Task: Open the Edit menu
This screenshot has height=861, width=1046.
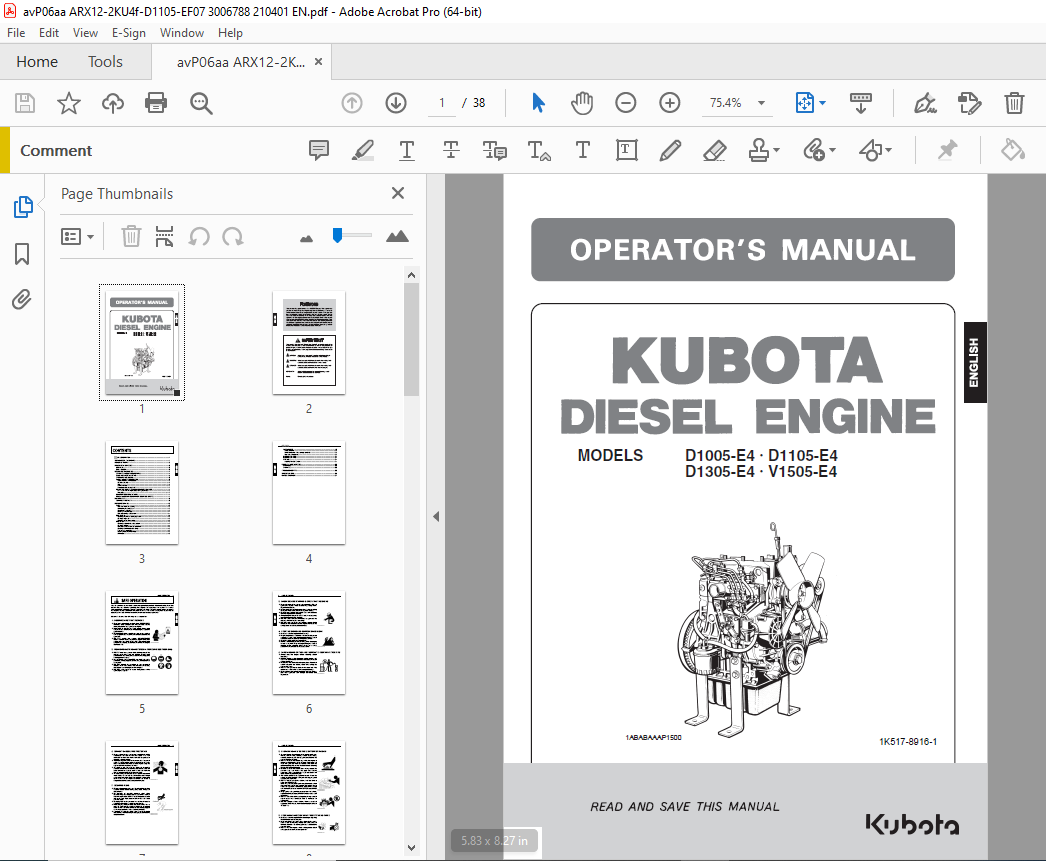Action: click(x=49, y=33)
